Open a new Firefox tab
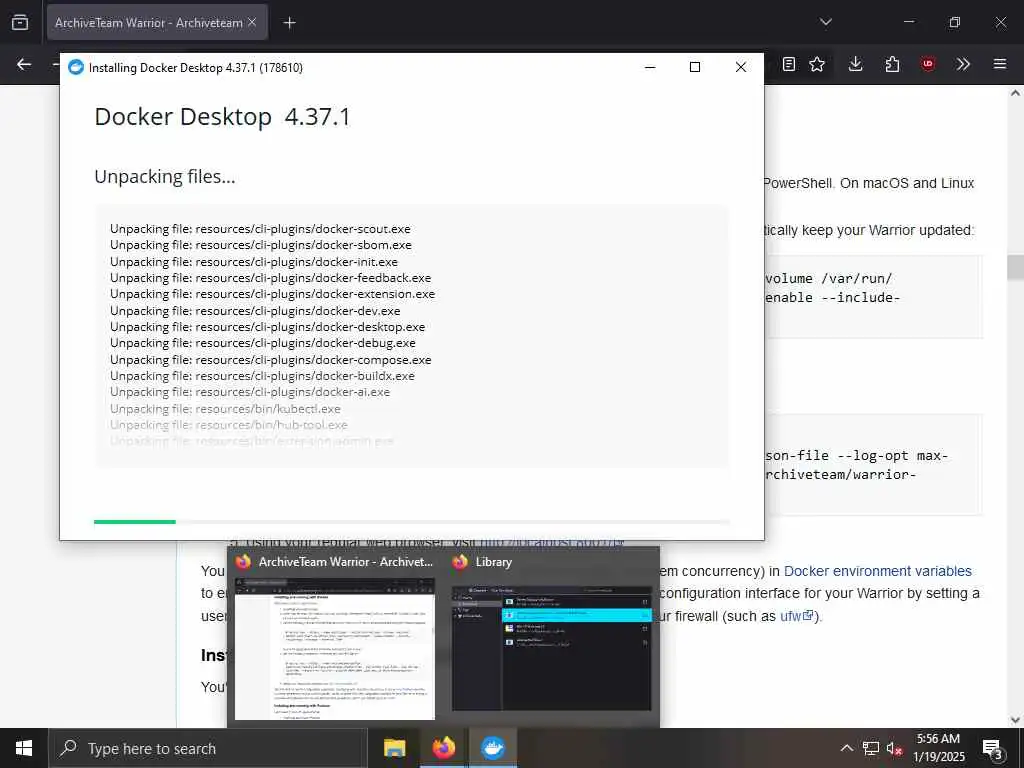The height and width of the screenshot is (768, 1024). click(289, 23)
